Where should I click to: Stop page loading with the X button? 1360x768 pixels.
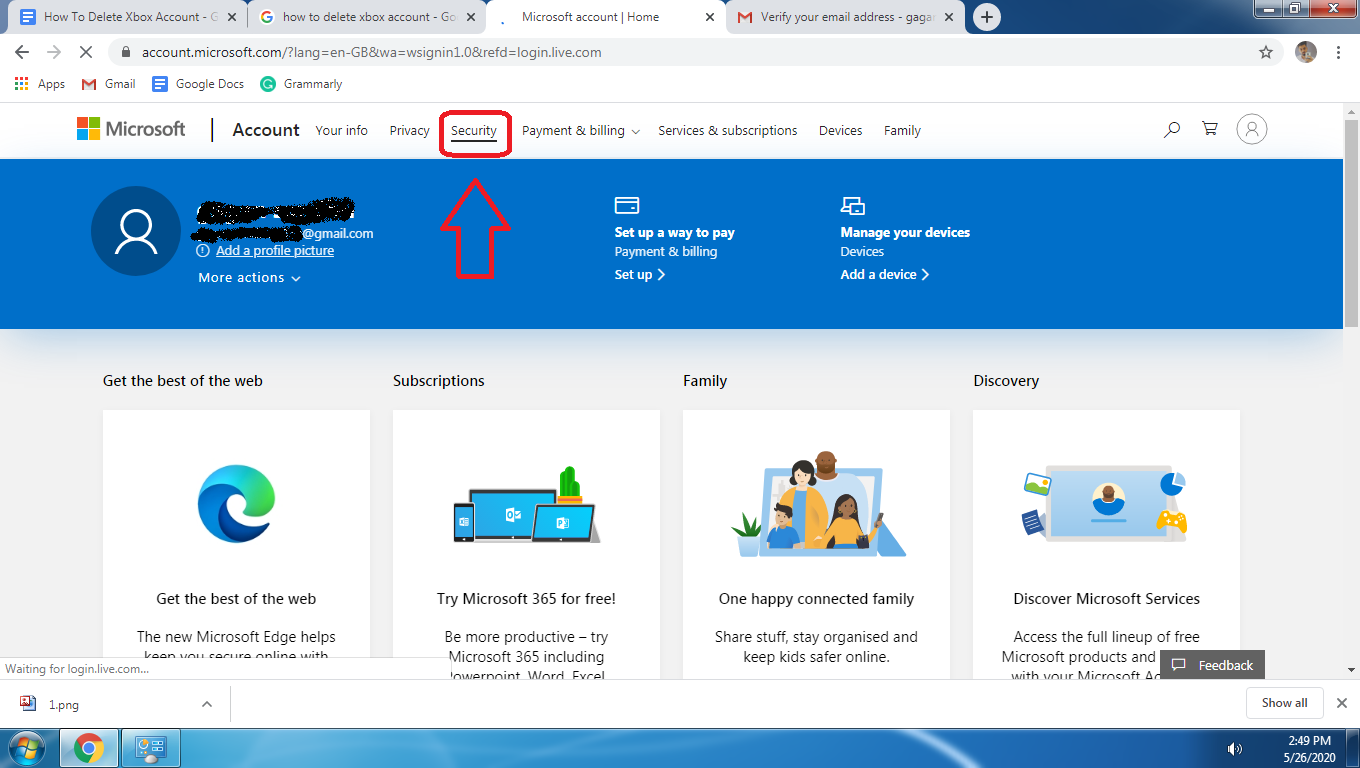[87, 52]
